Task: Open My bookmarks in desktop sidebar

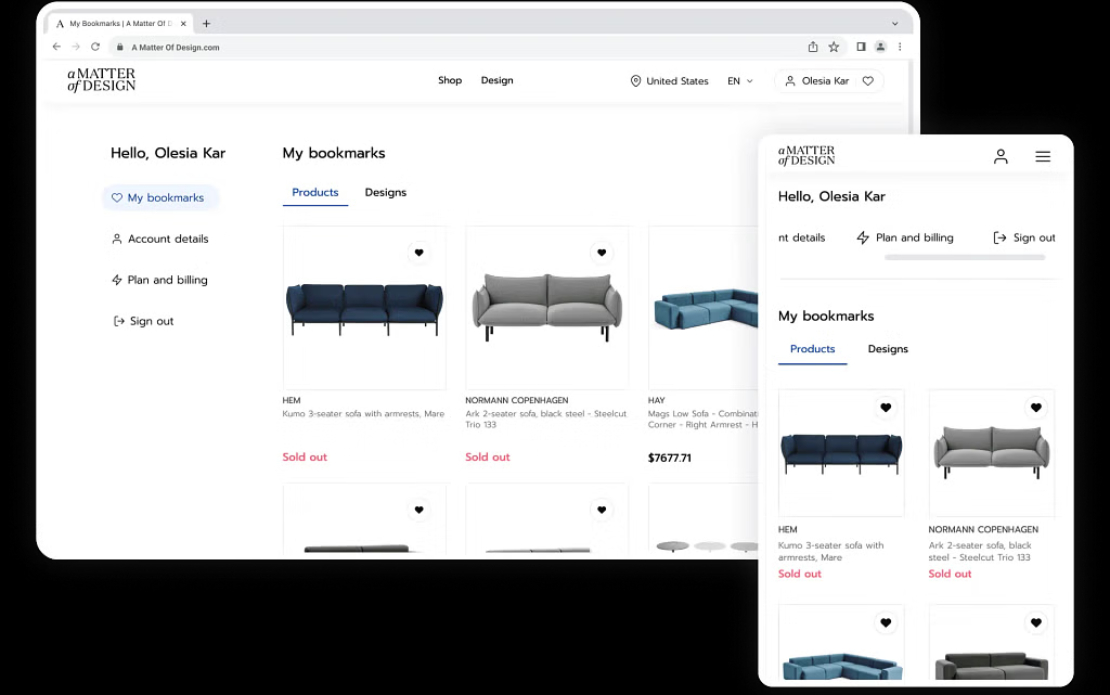Action: click(x=160, y=197)
